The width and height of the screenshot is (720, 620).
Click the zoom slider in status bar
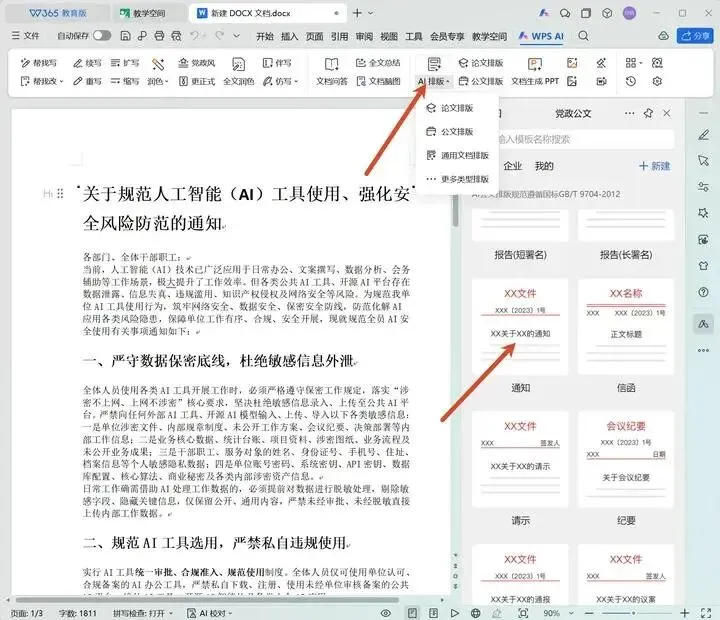[633, 613]
